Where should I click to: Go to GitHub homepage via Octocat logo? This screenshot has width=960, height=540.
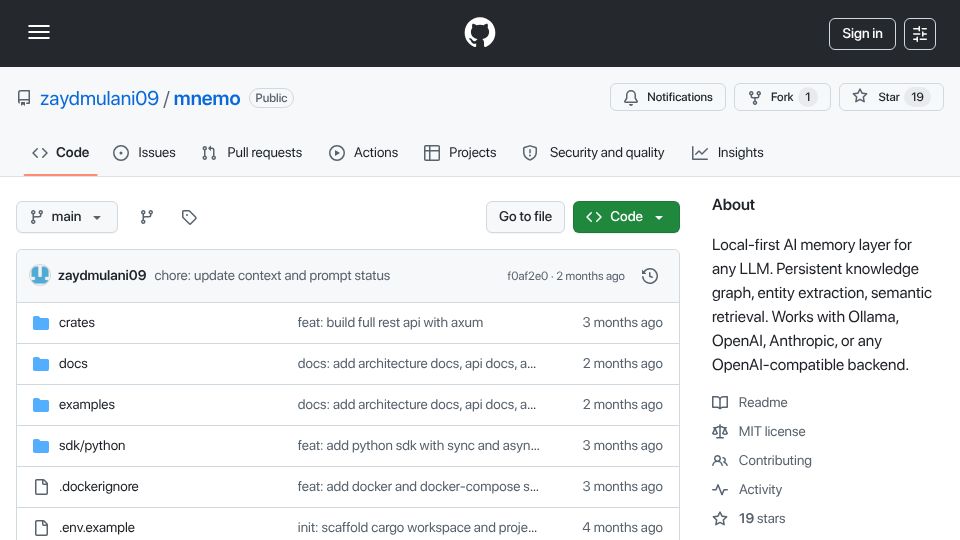click(479, 32)
